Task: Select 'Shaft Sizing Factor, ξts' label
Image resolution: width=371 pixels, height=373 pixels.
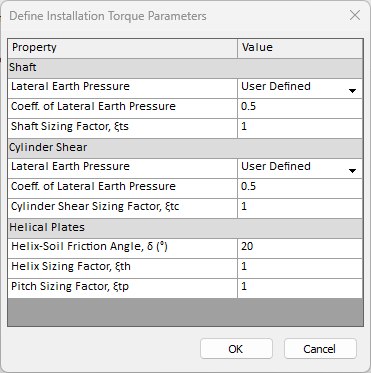Action: coord(70,126)
